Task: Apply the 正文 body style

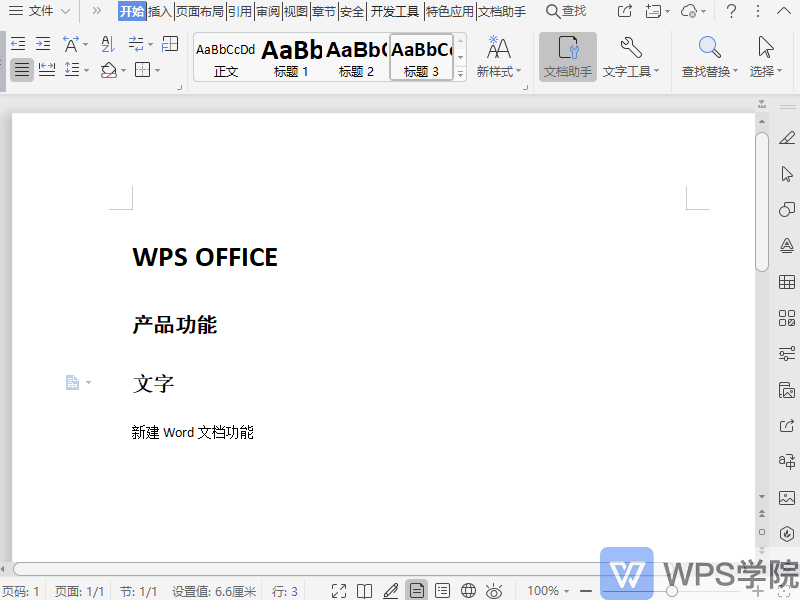Action: coord(226,59)
